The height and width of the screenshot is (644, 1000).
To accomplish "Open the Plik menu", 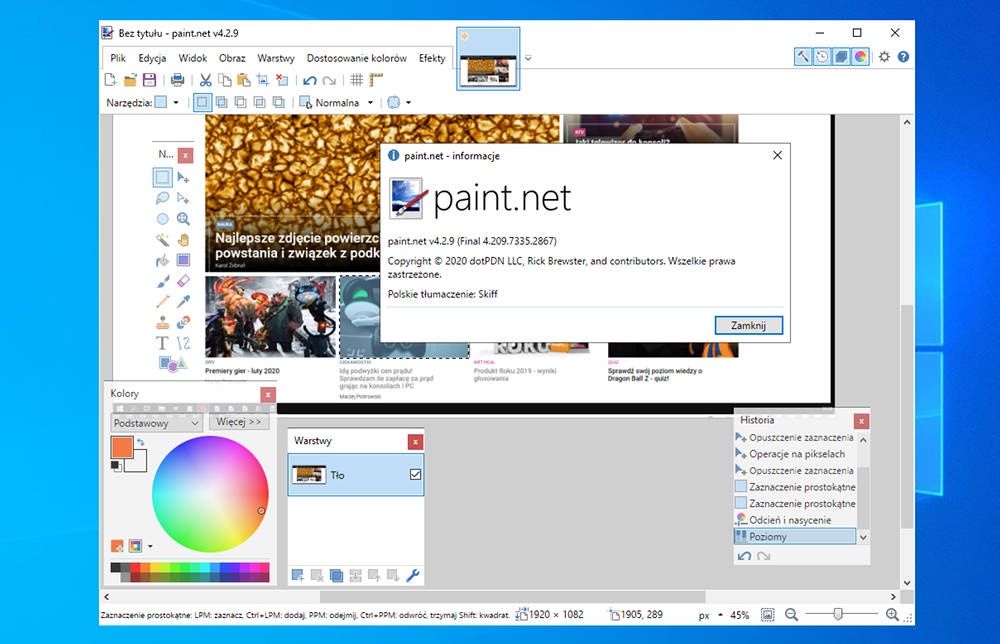I will [x=118, y=58].
